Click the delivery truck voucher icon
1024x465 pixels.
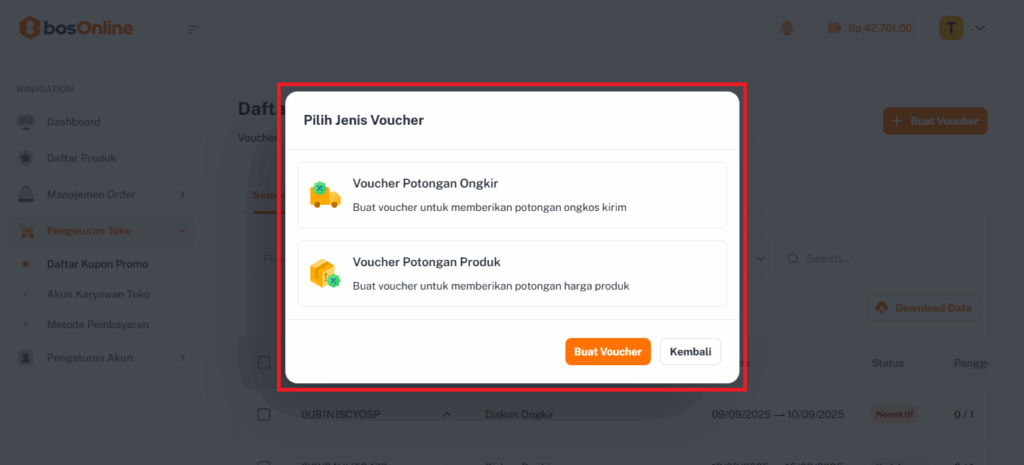click(x=325, y=195)
